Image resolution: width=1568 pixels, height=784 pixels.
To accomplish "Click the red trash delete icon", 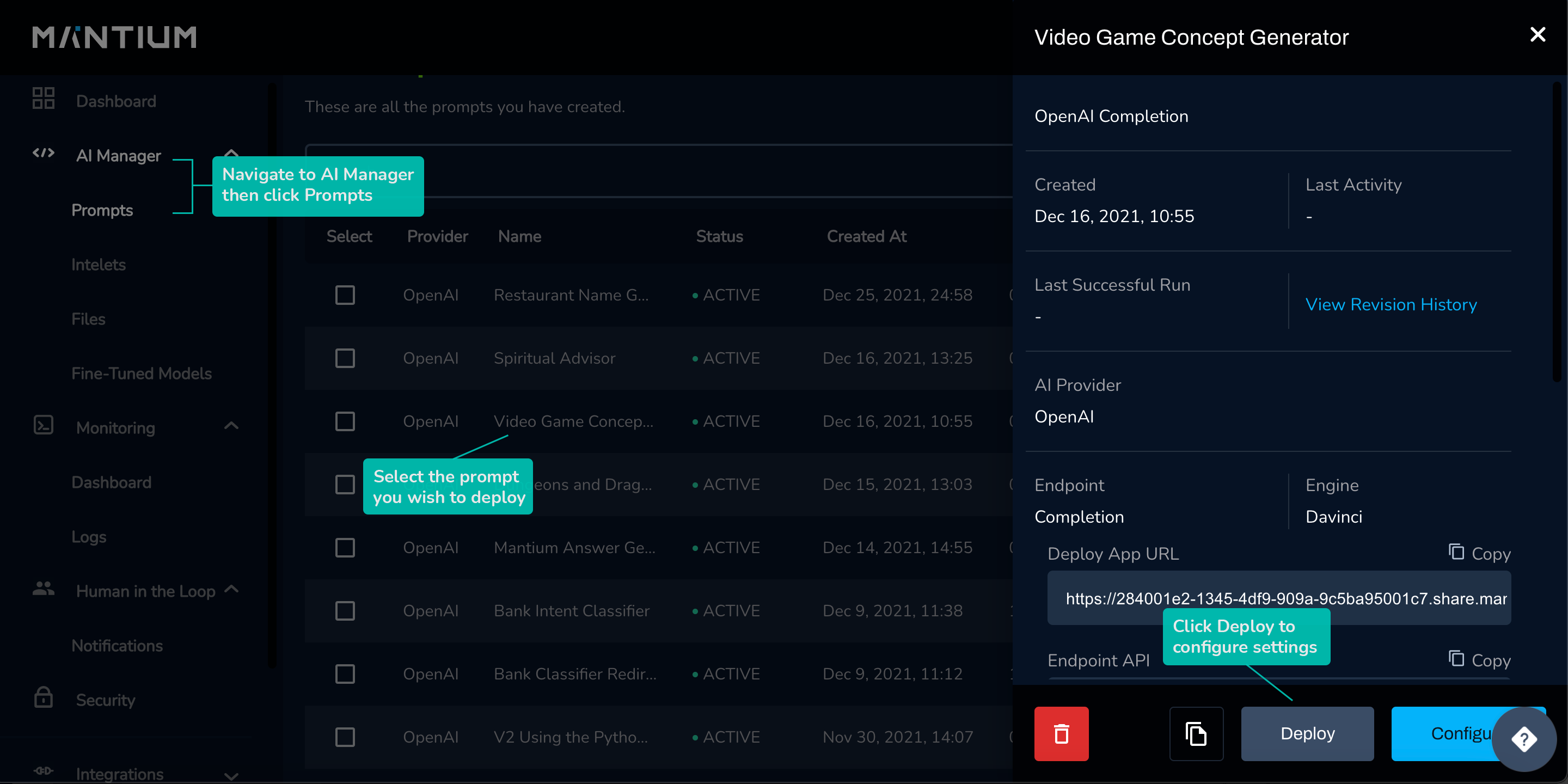I will tap(1061, 733).
